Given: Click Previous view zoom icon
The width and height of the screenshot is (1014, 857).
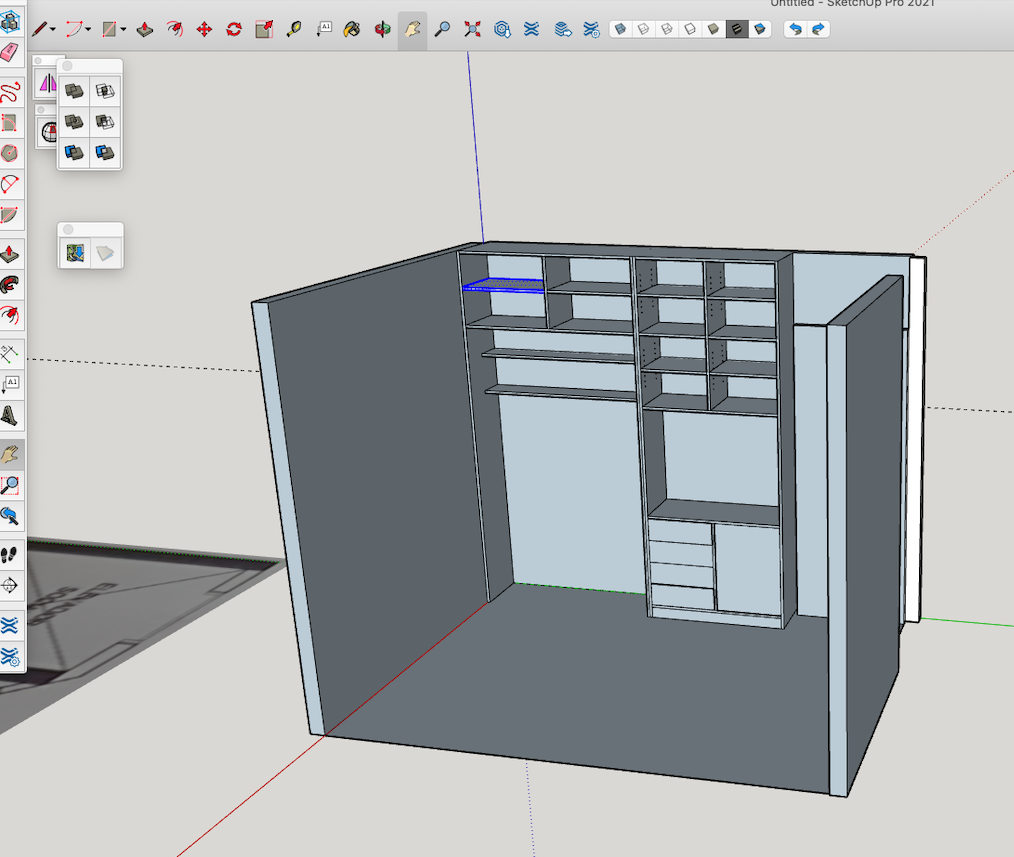Looking at the screenshot, I should tap(10, 516).
